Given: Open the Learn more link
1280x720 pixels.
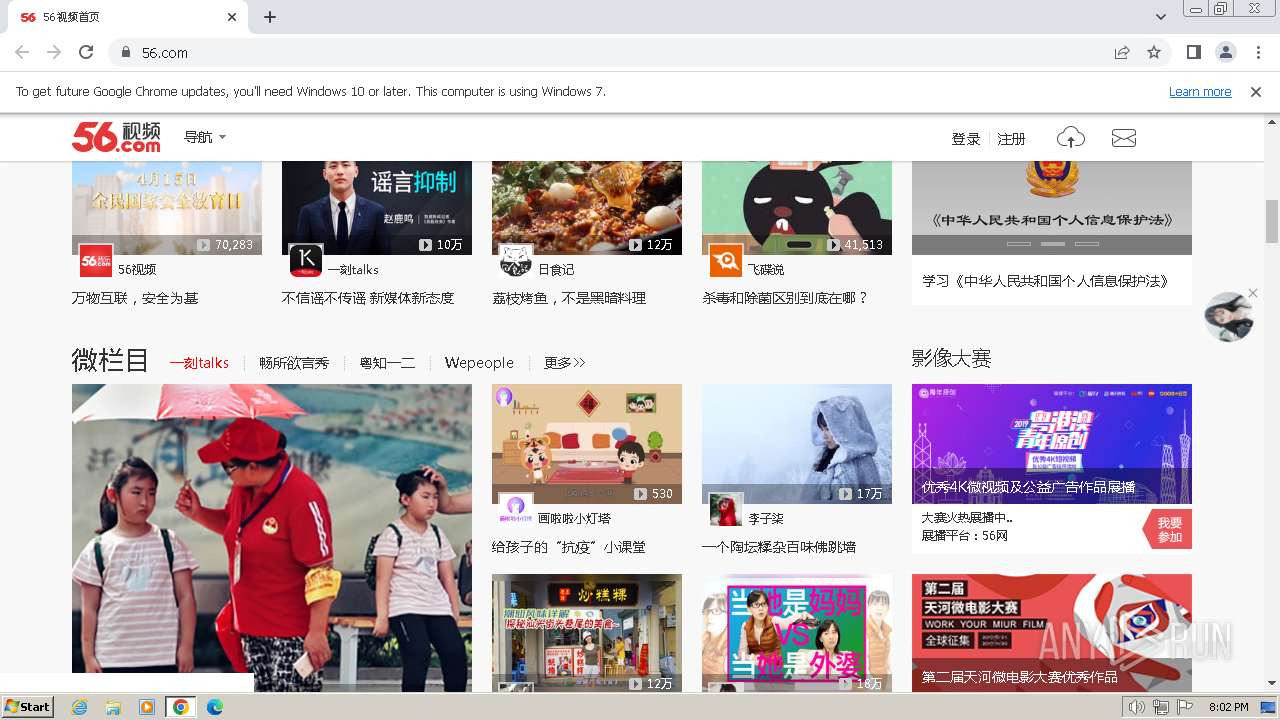Looking at the screenshot, I should [x=1200, y=91].
